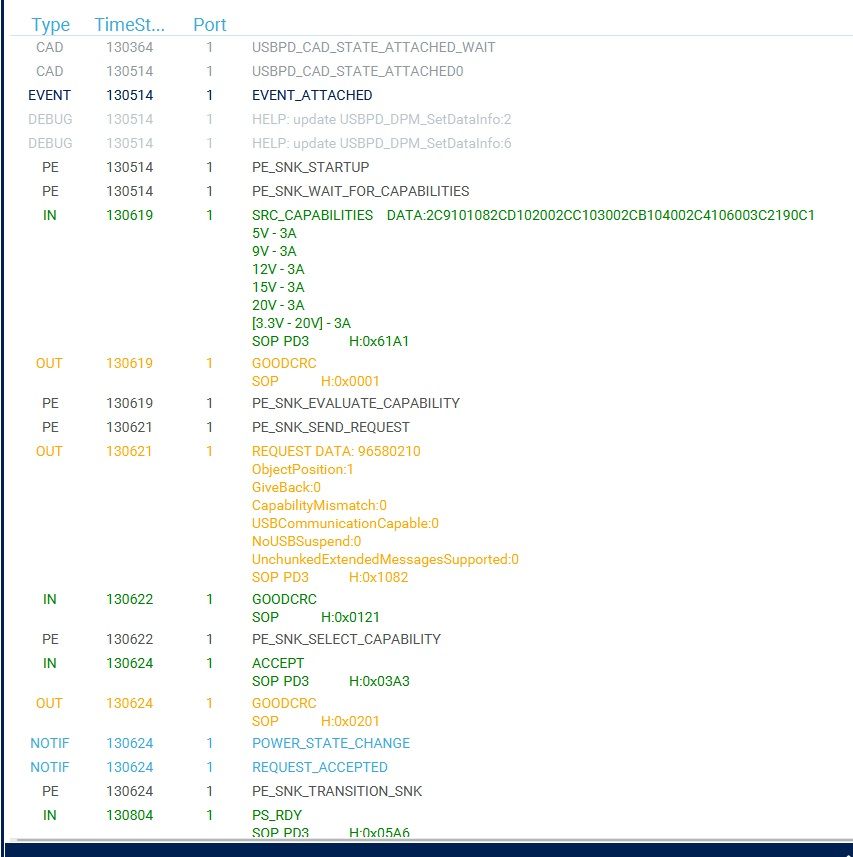The image size is (853, 857).
Task: Click IN type cell in ACCEPT row
Action: coord(50,664)
